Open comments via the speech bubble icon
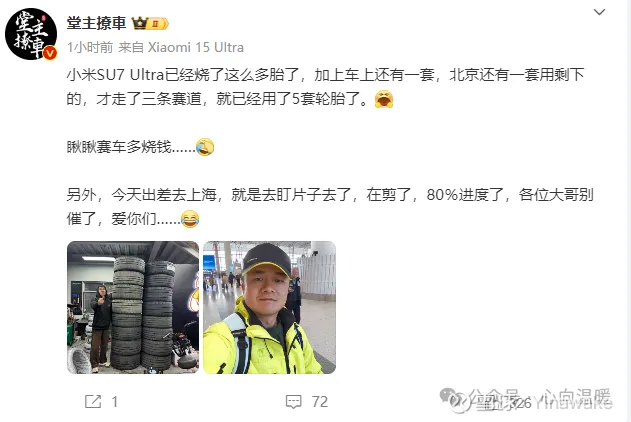631x422 pixels. (293, 401)
